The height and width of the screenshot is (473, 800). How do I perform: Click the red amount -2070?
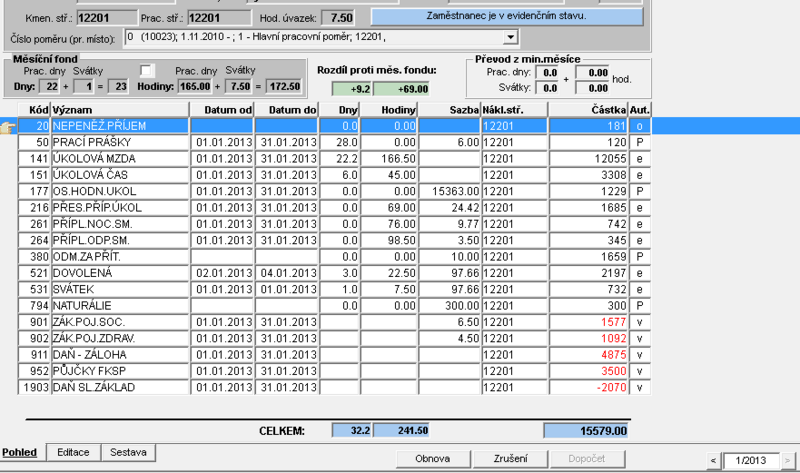pyautogui.click(x=588, y=387)
